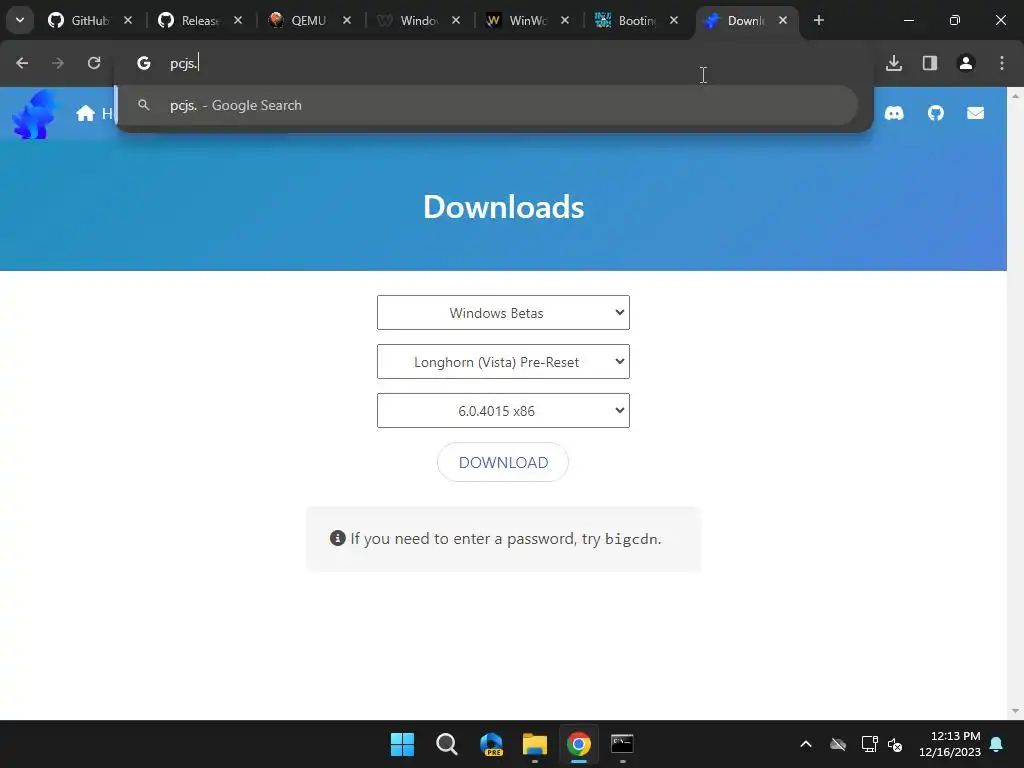Screen dimensions: 1024x768
Task: Click the blue site logo
Action: coord(35,114)
